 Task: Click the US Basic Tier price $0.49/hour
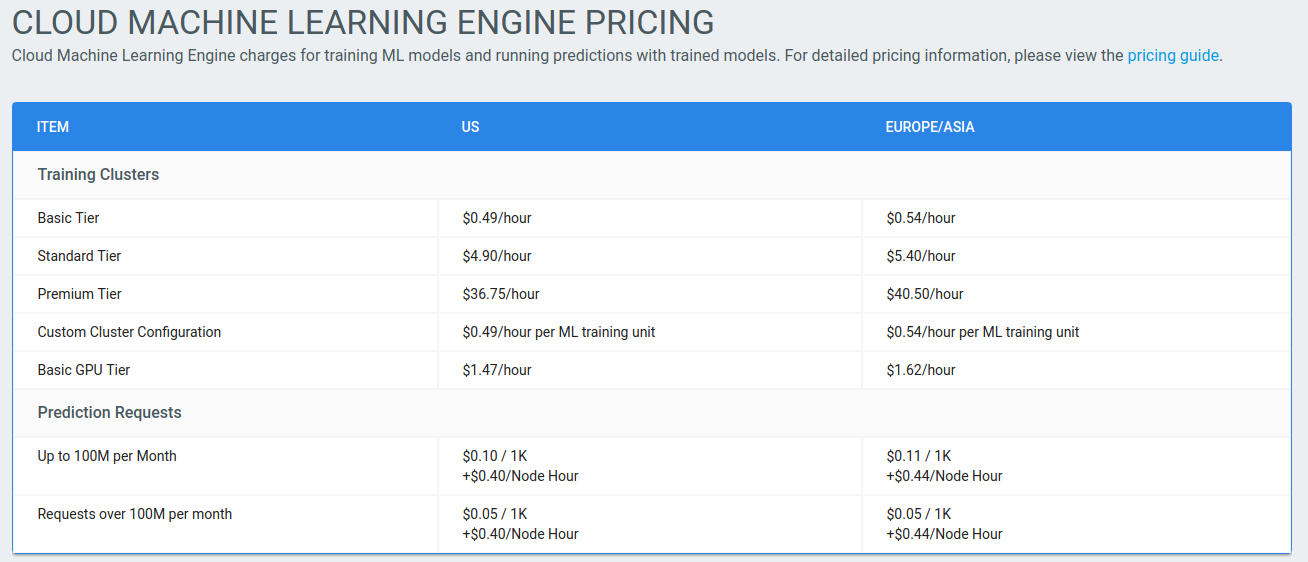[x=497, y=218]
